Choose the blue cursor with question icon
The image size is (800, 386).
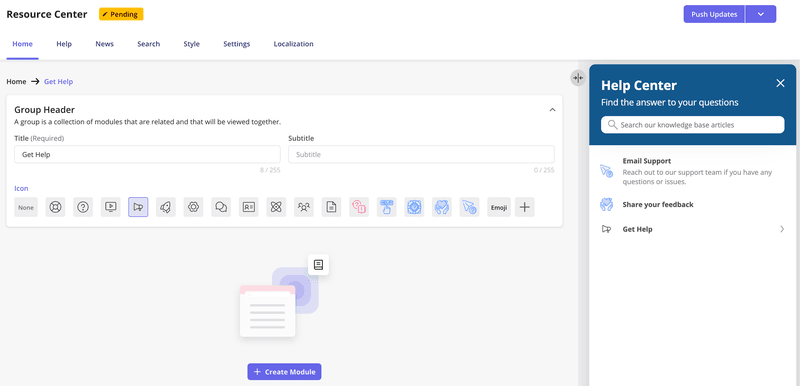(469, 207)
